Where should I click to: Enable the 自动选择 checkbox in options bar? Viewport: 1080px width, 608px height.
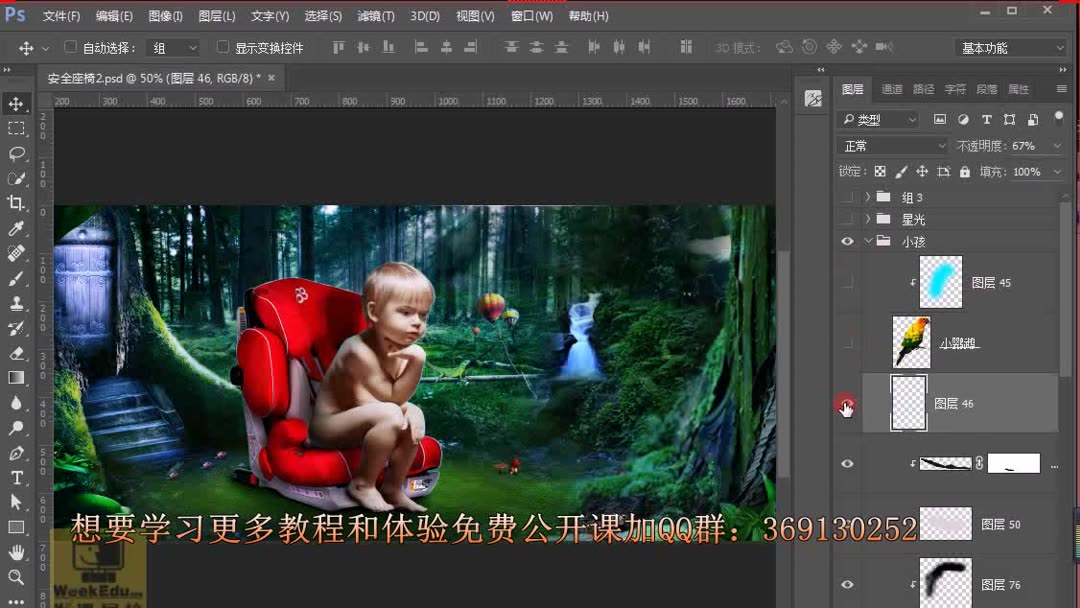click(x=68, y=47)
